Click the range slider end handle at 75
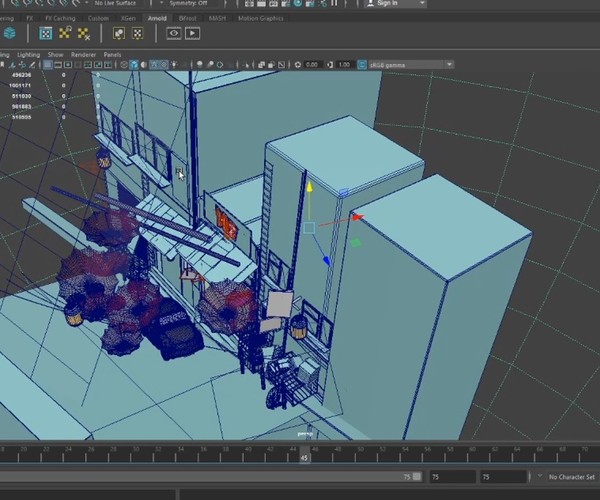 (x=417, y=477)
